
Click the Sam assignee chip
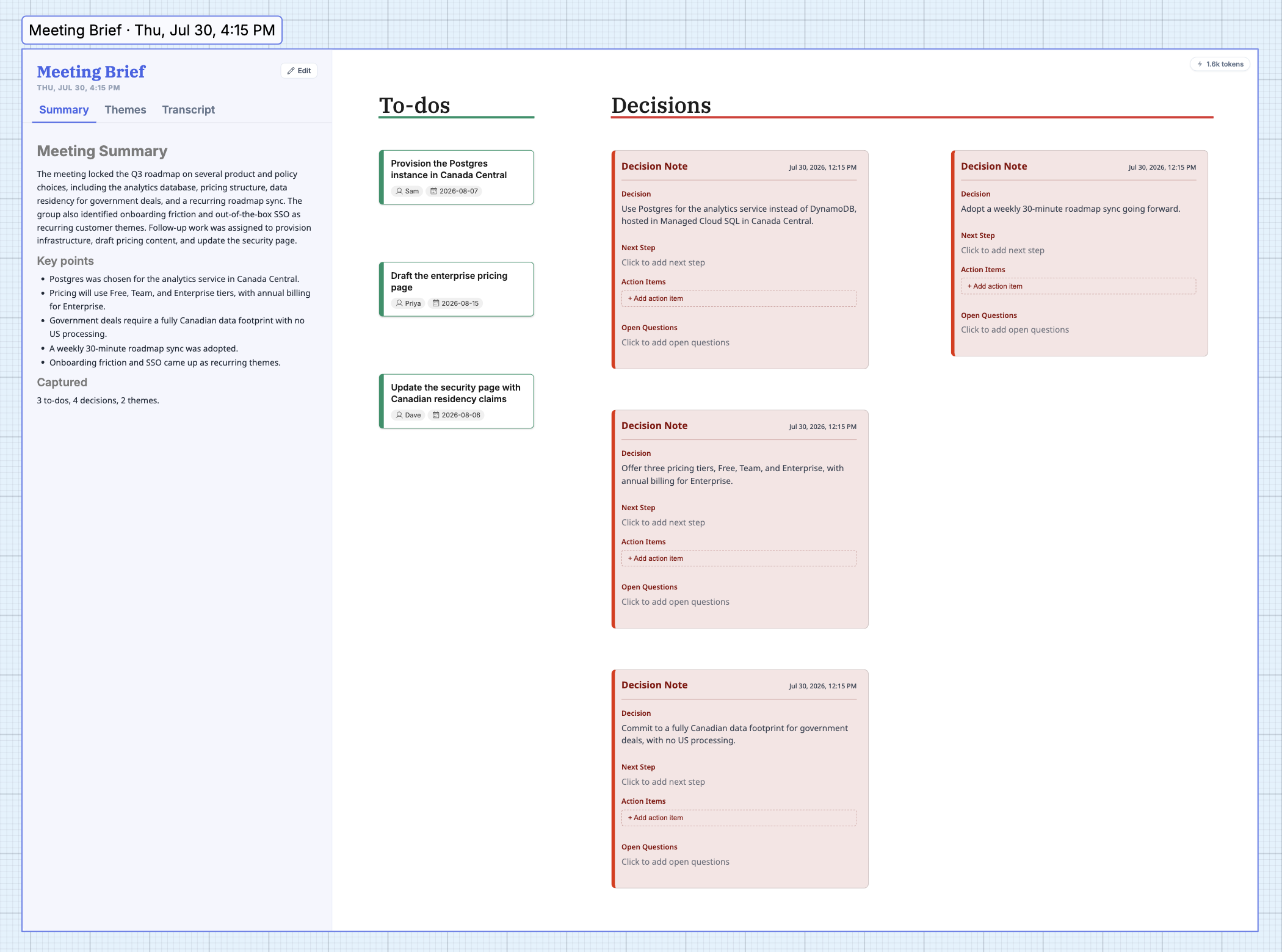pos(407,191)
